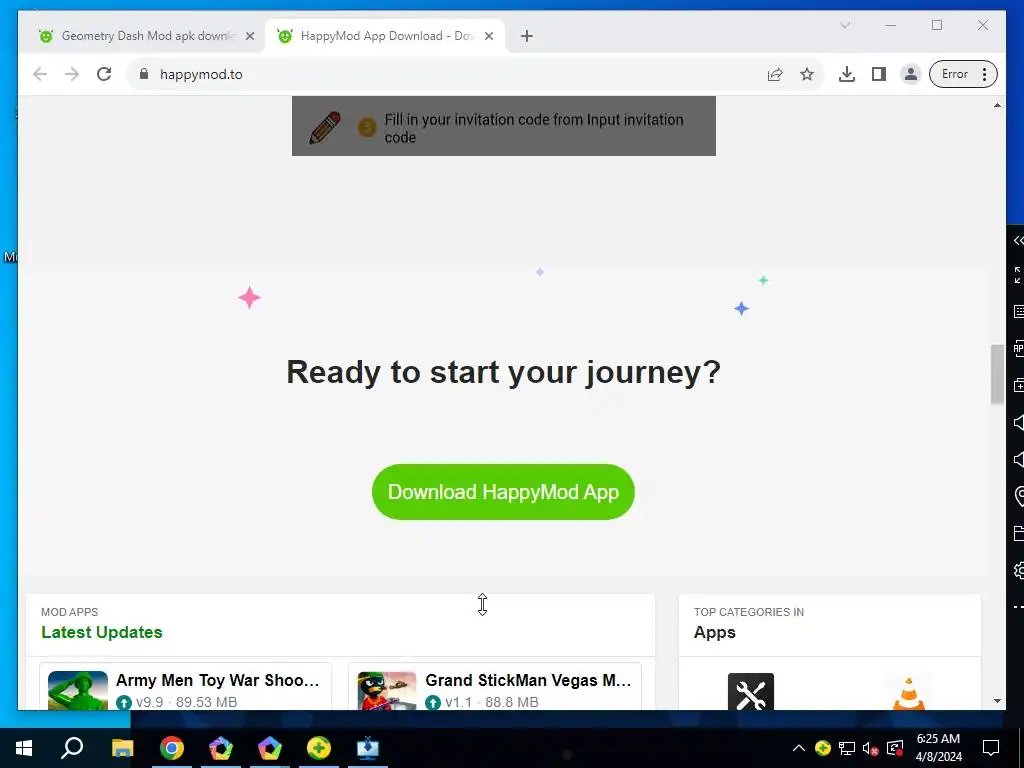
Task: Close the HappyMod App Download tab
Action: tap(489, 36)
